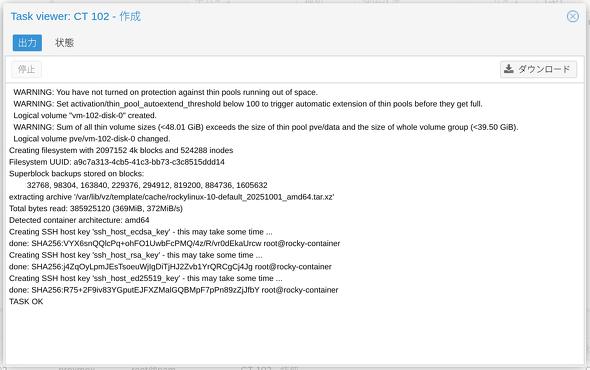Image resolution: width=590 pixels, height=370 pixels.
Task: Select the SHA256:VYX6snQQlcPq fingerprint line
Action: point(175,243)
